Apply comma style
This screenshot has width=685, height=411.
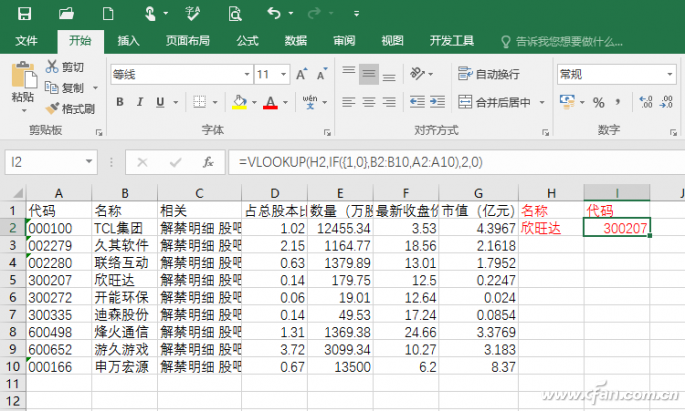618,103
